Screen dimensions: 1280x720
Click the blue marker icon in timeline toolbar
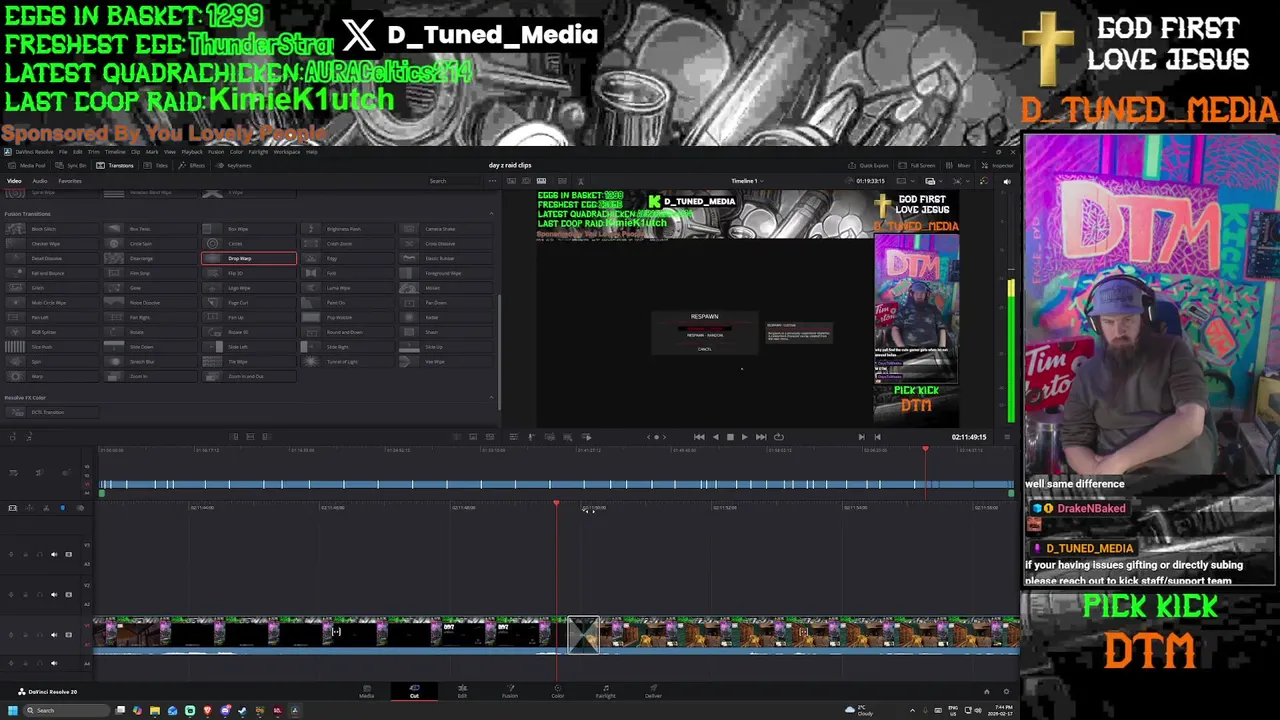(61, 508)
